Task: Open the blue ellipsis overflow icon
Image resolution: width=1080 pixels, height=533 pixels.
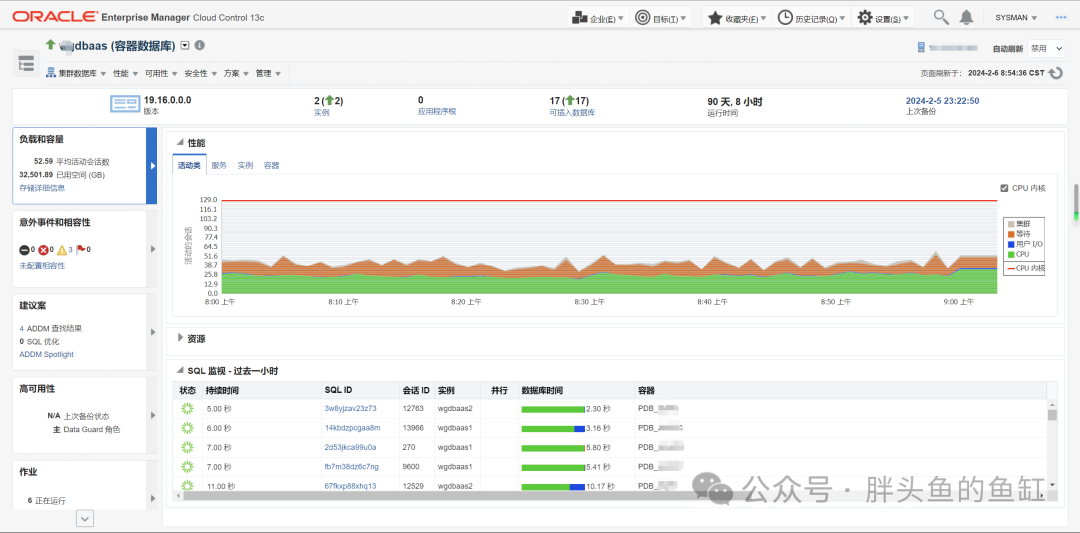Action: [x=1061, y=17]
